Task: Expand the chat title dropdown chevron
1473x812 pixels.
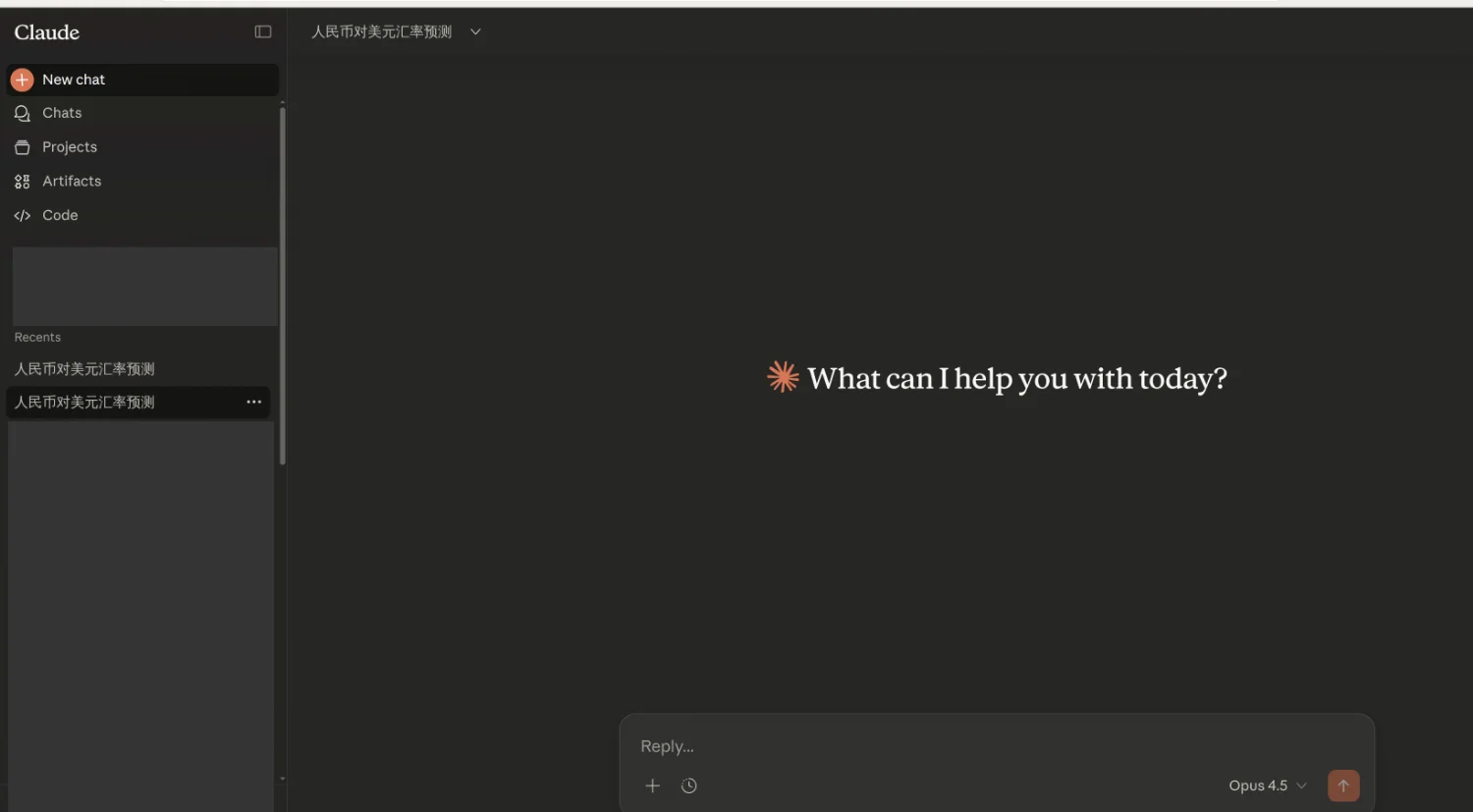Action: pos(475,31)
